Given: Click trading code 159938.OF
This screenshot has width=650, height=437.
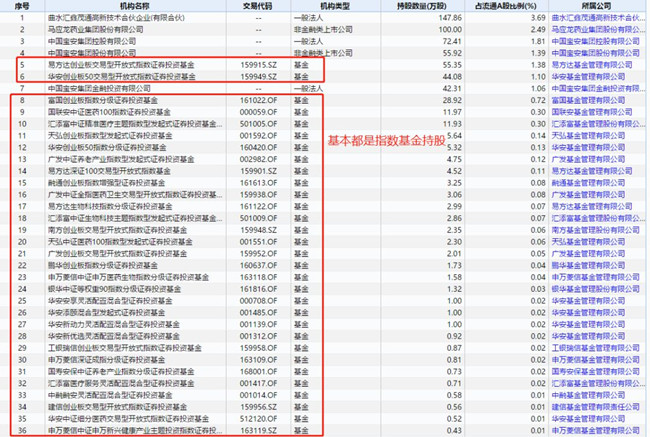Looking at the screenshot, I should (x=259, y=194).
